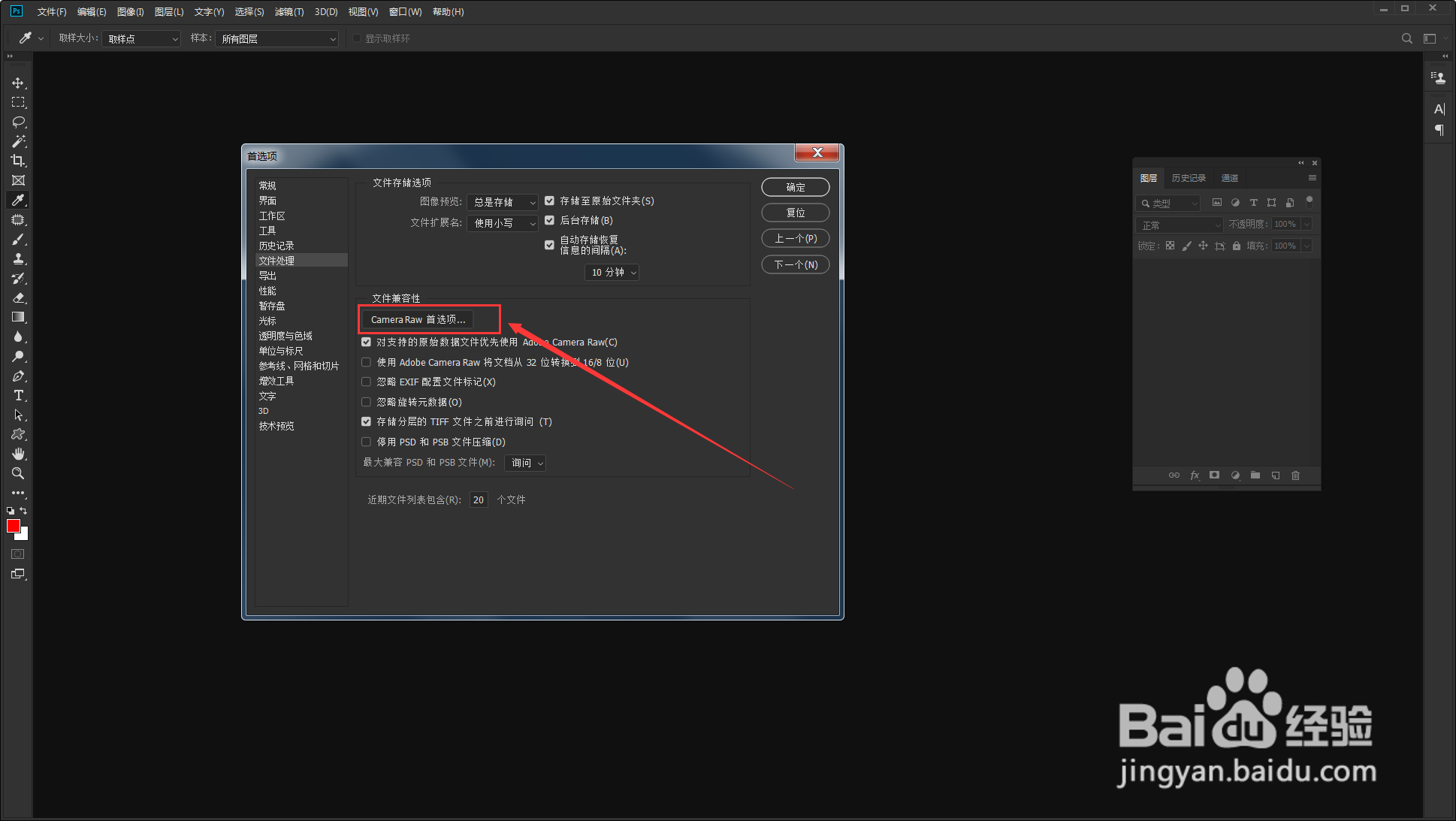Select the Horizontal Type tool
The height and width of the screenshot is (821, 1456).
tap(18, 395)
